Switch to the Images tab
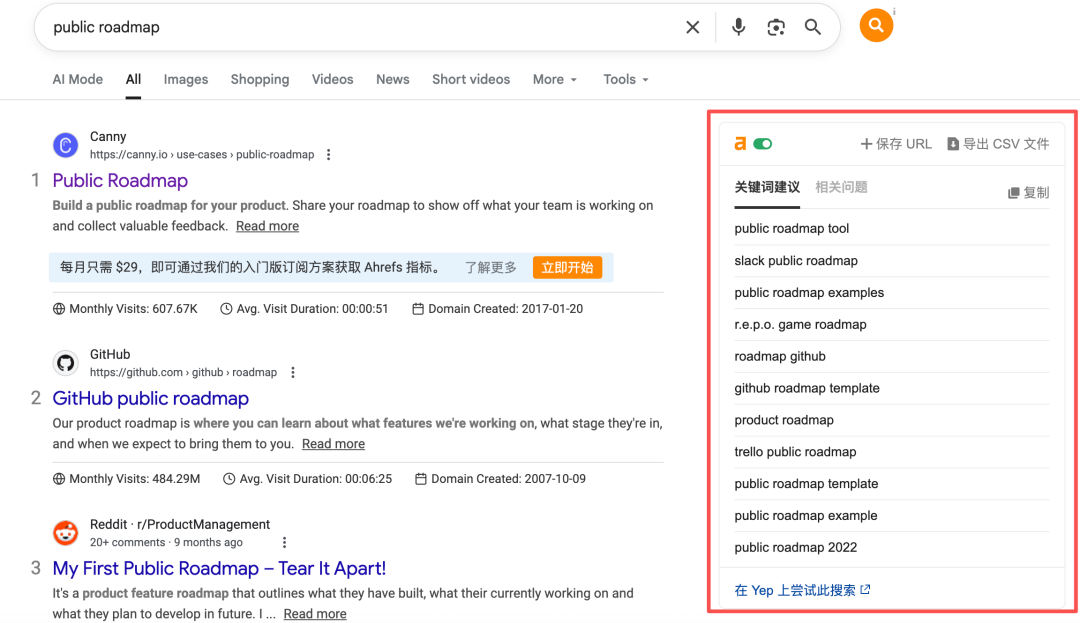Viewport: 1080px width, 623px height. pos(186,80)
